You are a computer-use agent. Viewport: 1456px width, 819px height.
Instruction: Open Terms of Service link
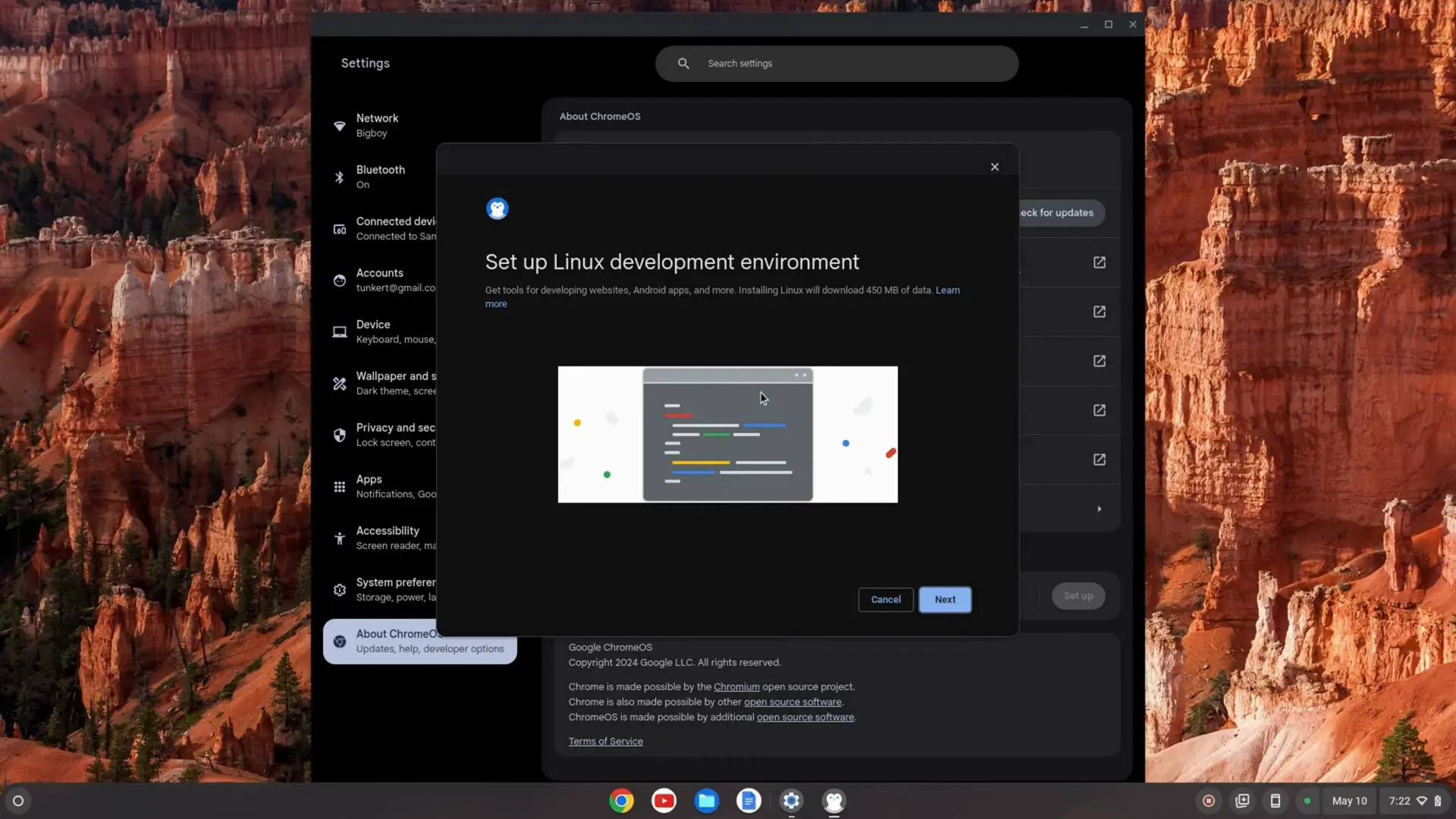click(x=606, y=742)
